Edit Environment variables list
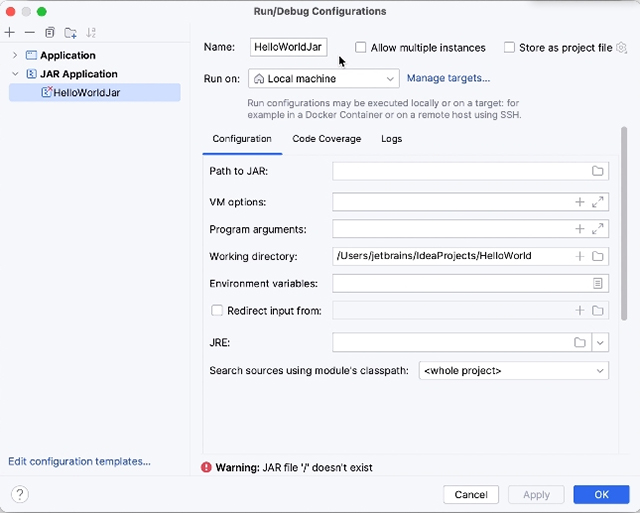640x513 pixels. [x=598, y=283]
